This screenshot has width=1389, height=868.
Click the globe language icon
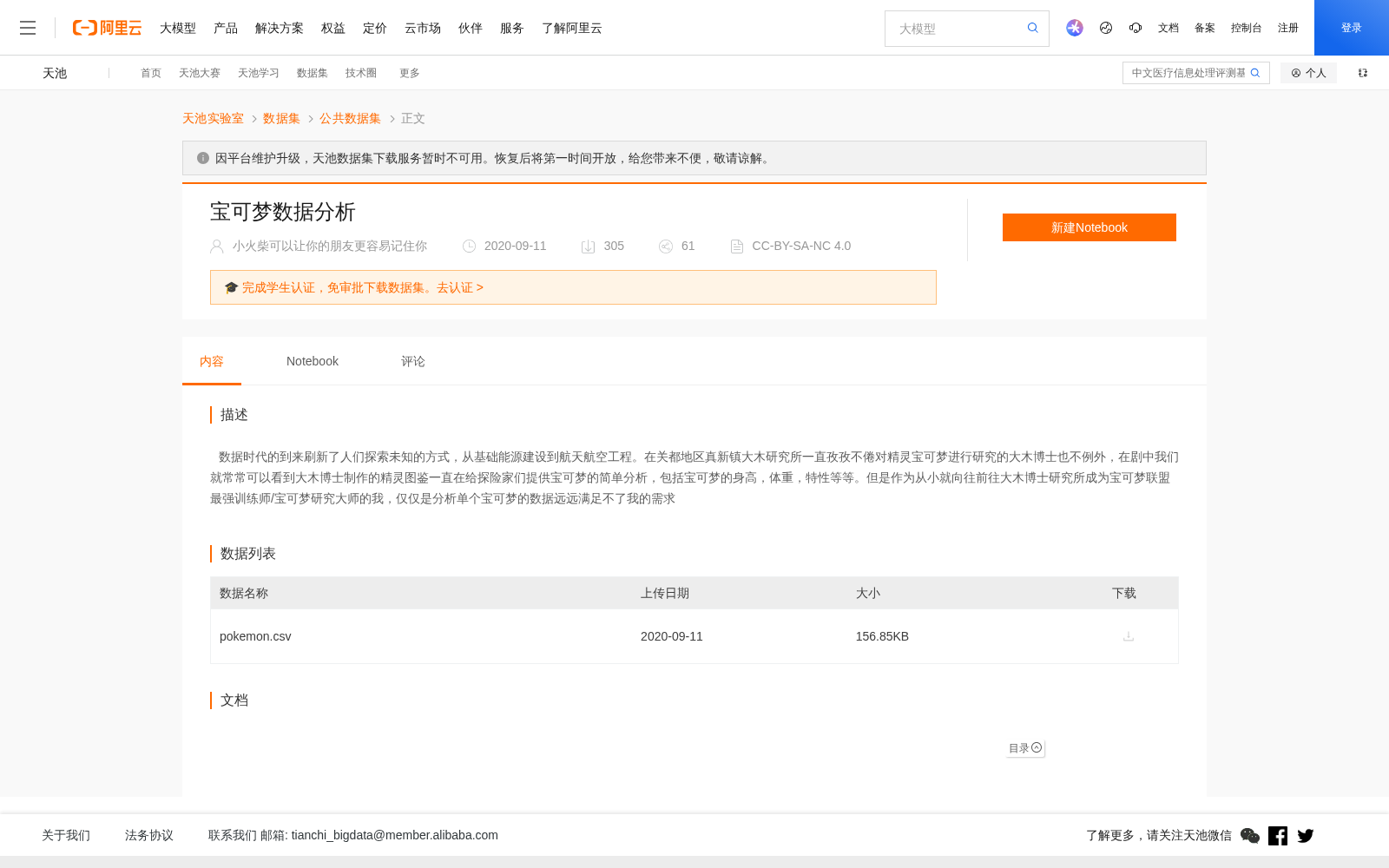1106,28
